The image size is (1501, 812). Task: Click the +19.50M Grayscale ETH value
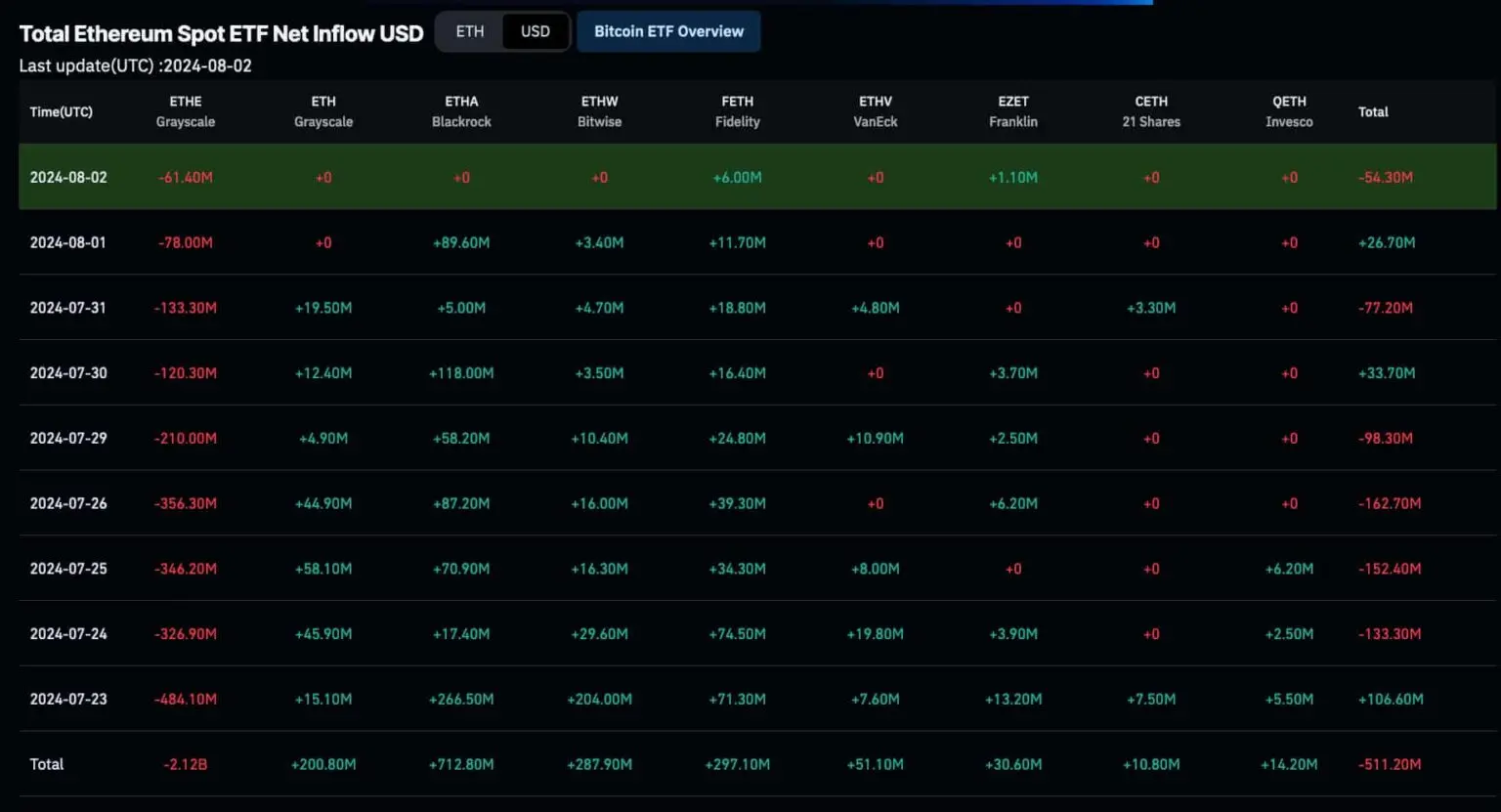pyautogui.click(x=323, y=308)
